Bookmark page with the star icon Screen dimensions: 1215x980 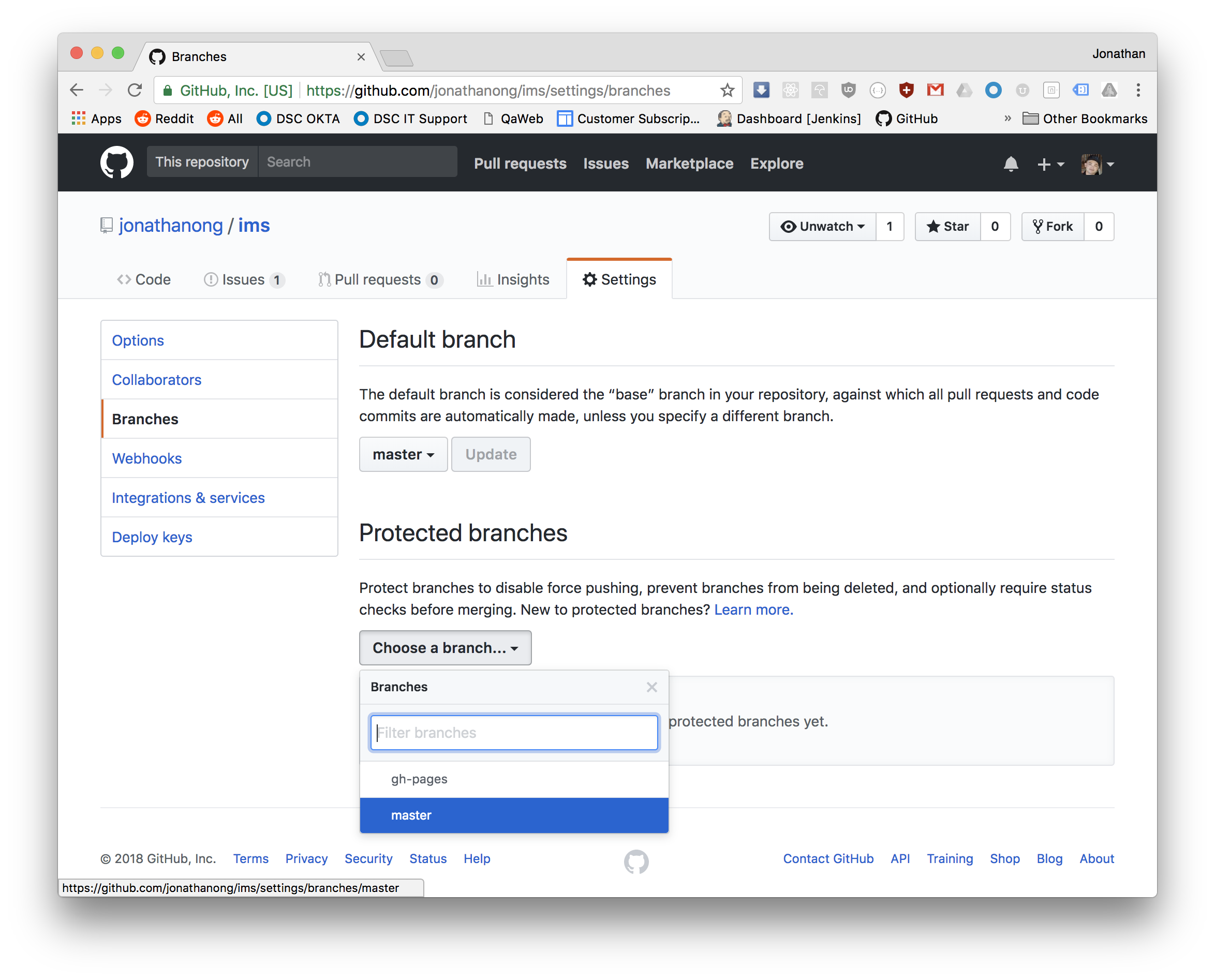click(727, 91)
